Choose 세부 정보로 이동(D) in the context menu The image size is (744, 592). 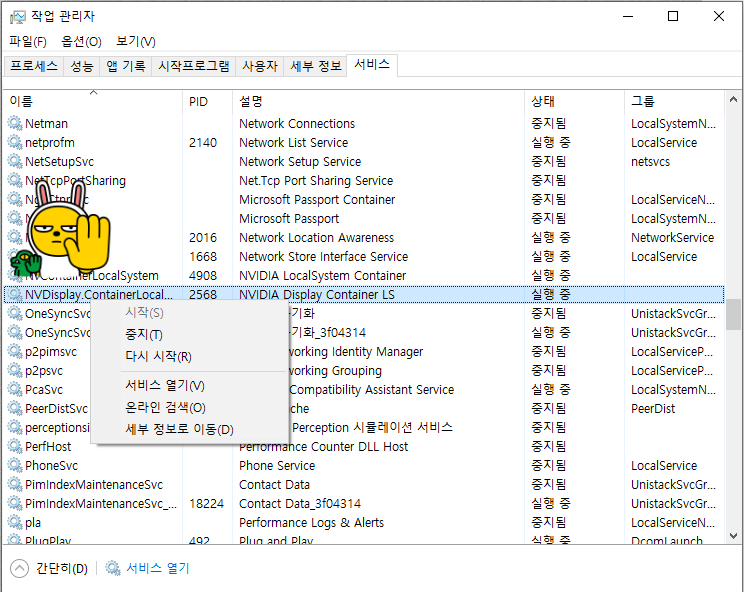click(190, 429)
